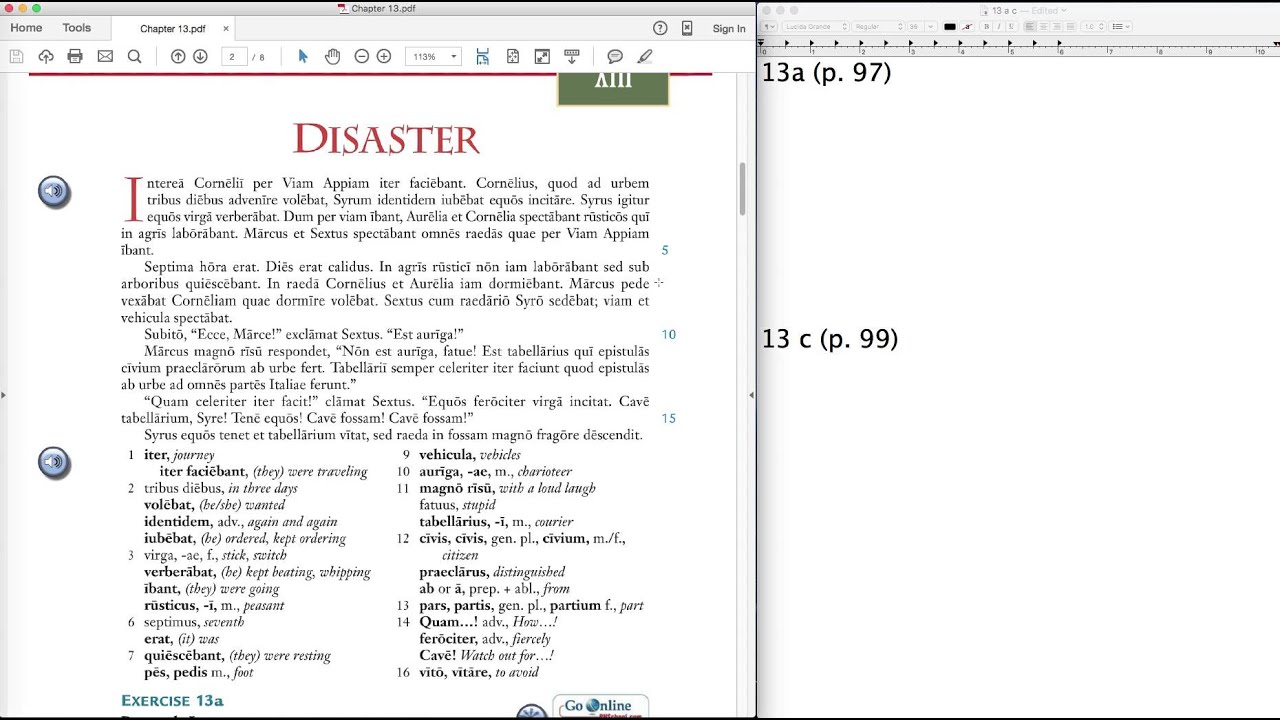Viewport: 1280px width, 720px height.
Task: Expand the TextEdit title Edited chevron
Action: tap(1062, 10)
